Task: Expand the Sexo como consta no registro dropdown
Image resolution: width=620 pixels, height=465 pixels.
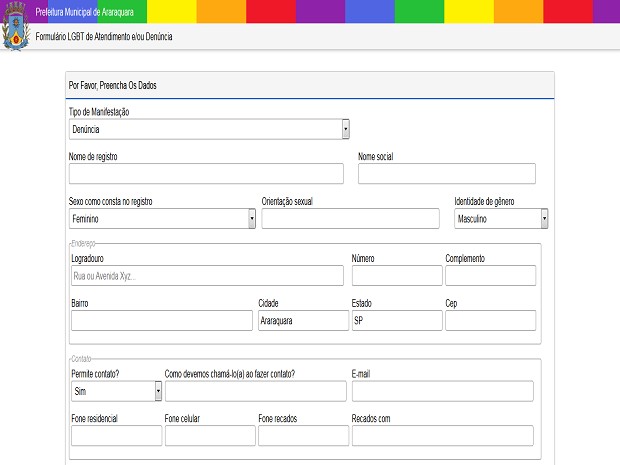Action: click(162, 218)
